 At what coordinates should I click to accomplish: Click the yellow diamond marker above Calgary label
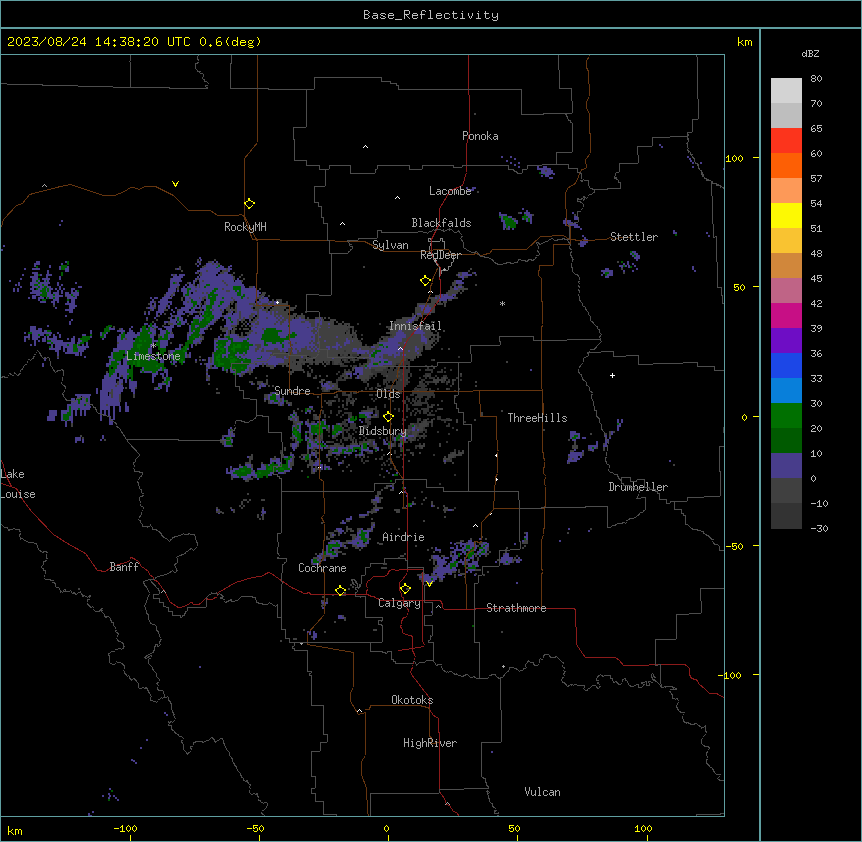pyautogui.click(x=405, y=589)
